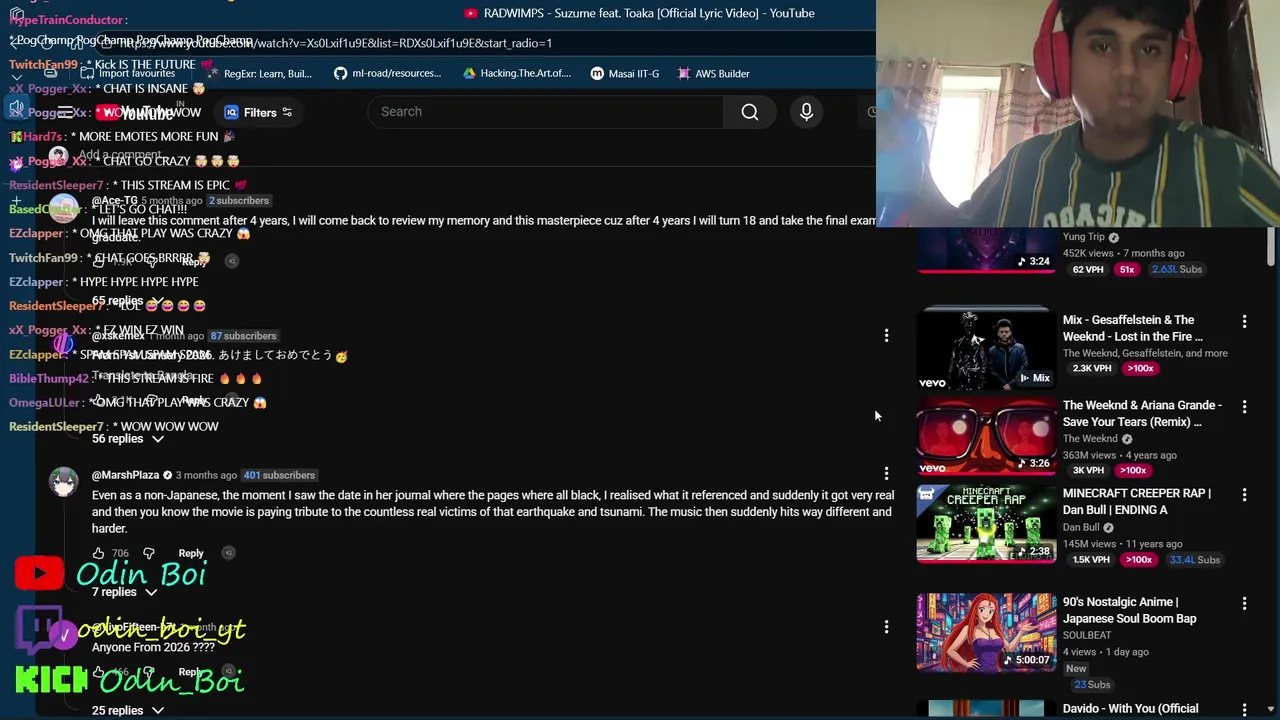Click the '33.4L Subs' label under Dan Bull

[x=1195, y=560]
